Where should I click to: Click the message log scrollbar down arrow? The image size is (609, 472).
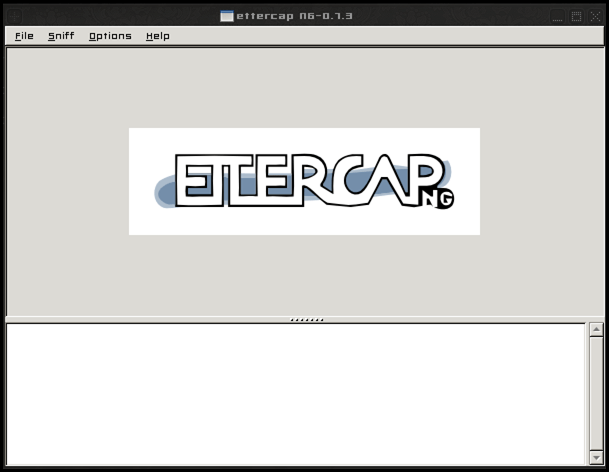coord(596,458)
